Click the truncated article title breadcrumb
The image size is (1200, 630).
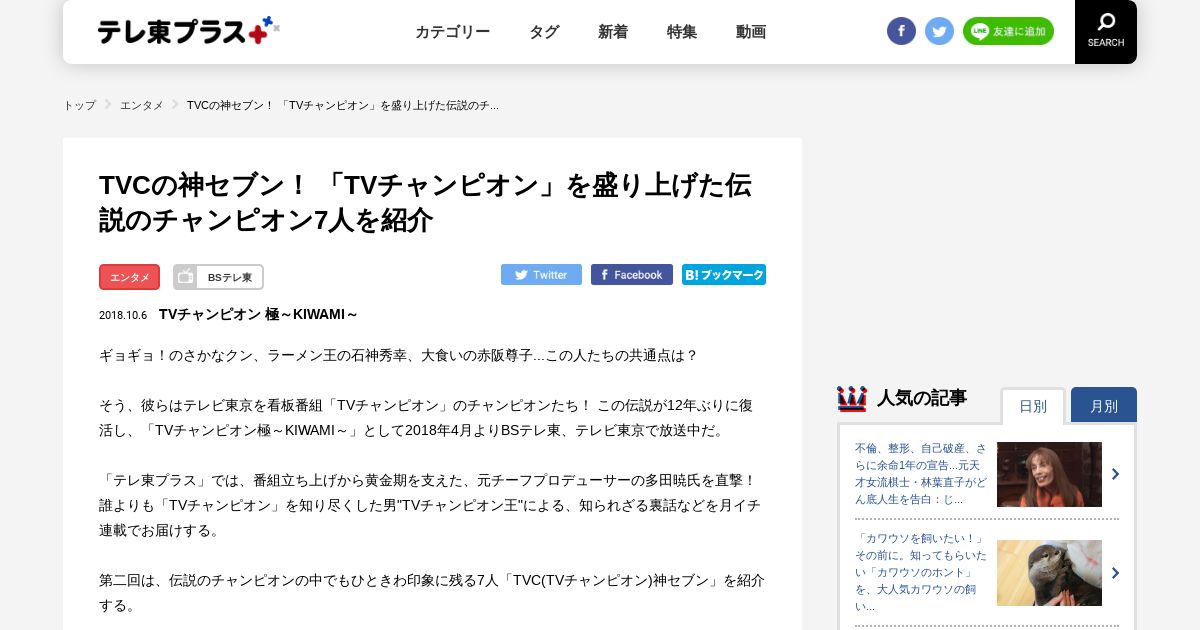(343, 105)
